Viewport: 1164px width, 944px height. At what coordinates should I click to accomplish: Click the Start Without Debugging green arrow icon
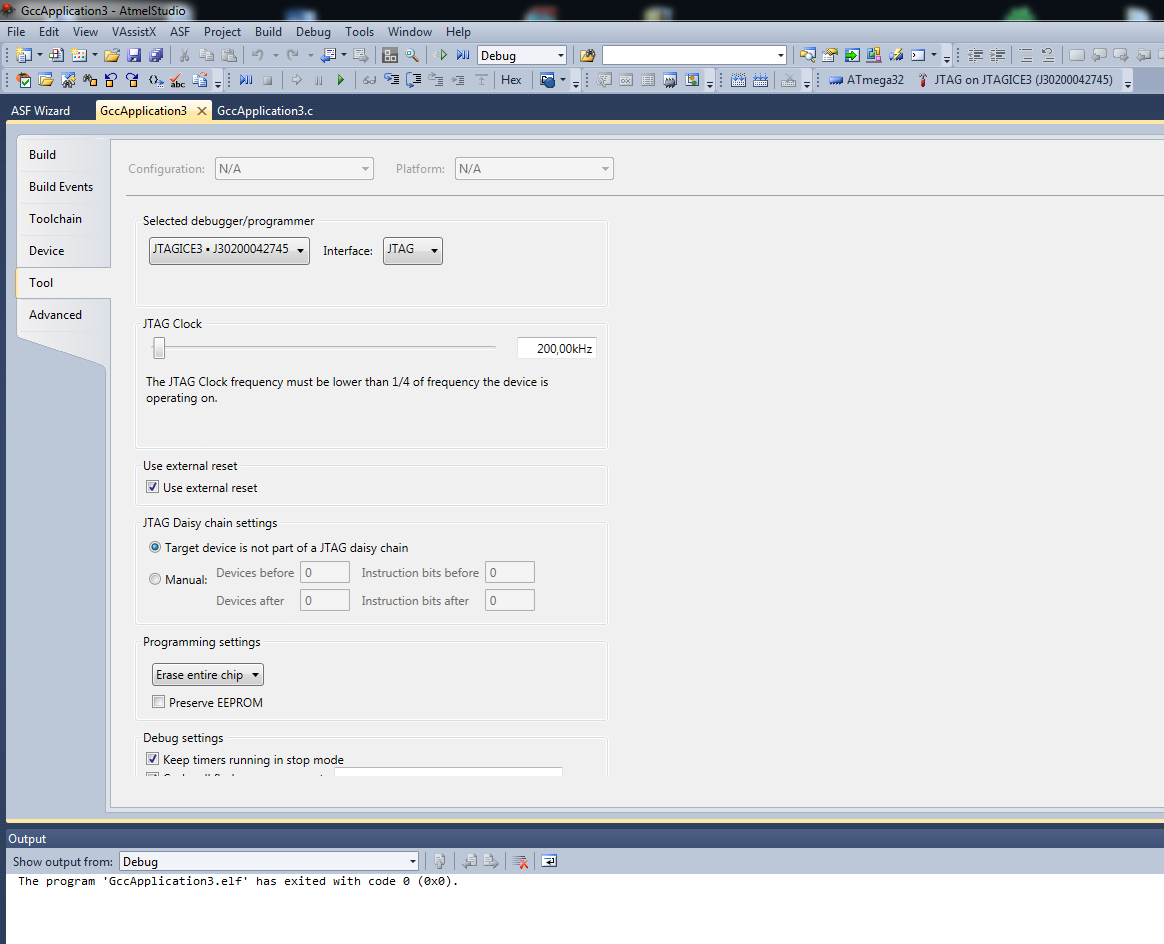click(x=441, y=56)
